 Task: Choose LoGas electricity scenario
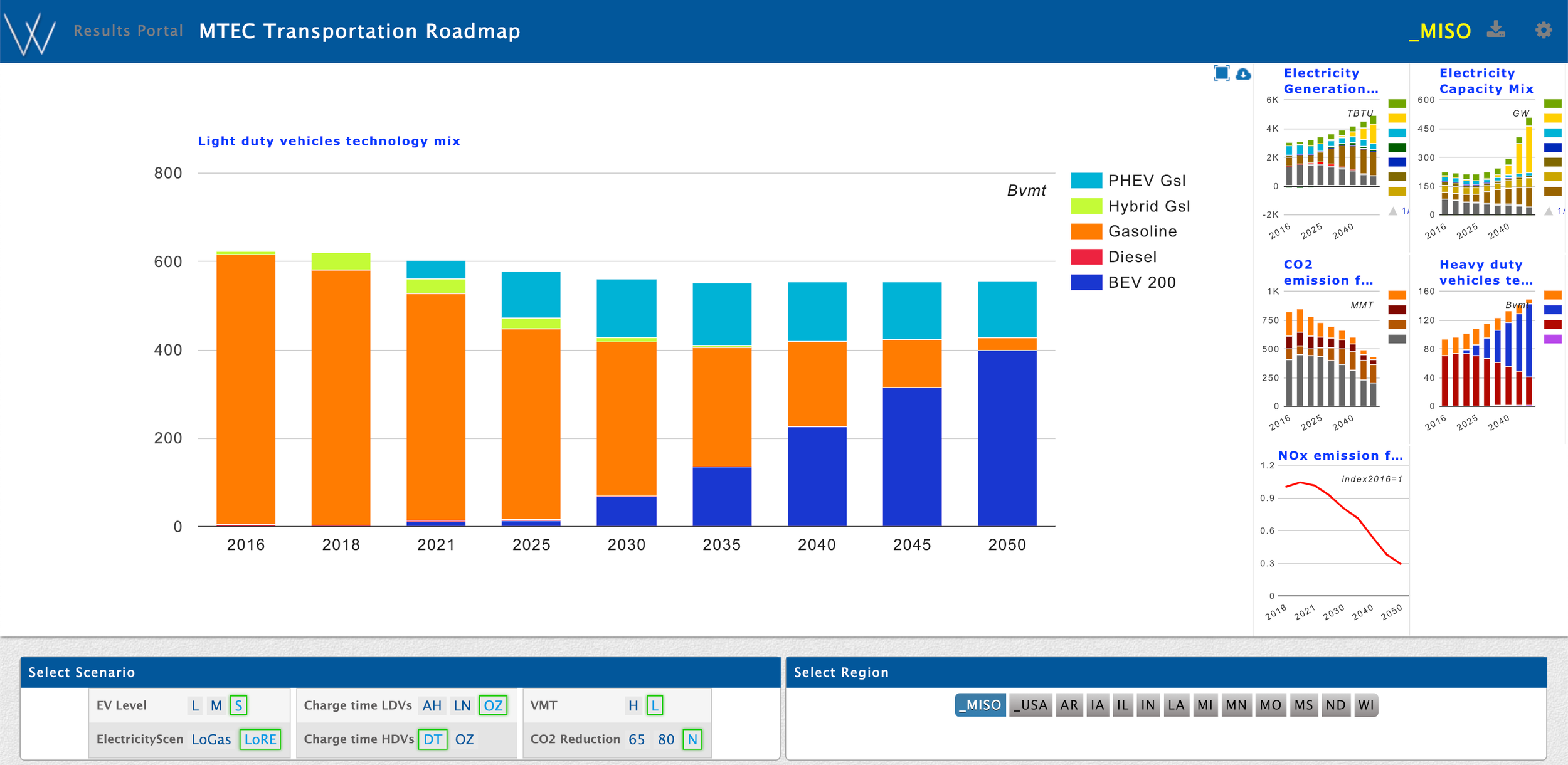tap(211, 739)
